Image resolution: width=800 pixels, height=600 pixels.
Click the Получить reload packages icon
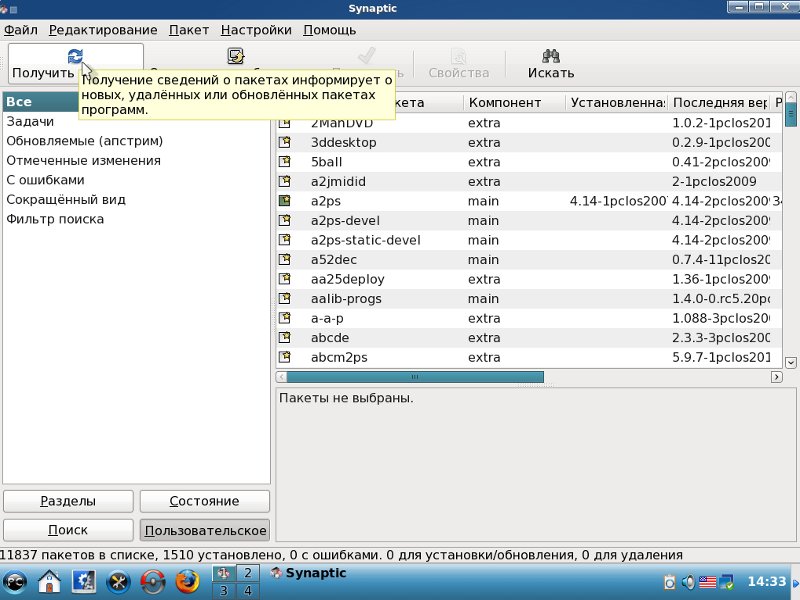(75, 57)
